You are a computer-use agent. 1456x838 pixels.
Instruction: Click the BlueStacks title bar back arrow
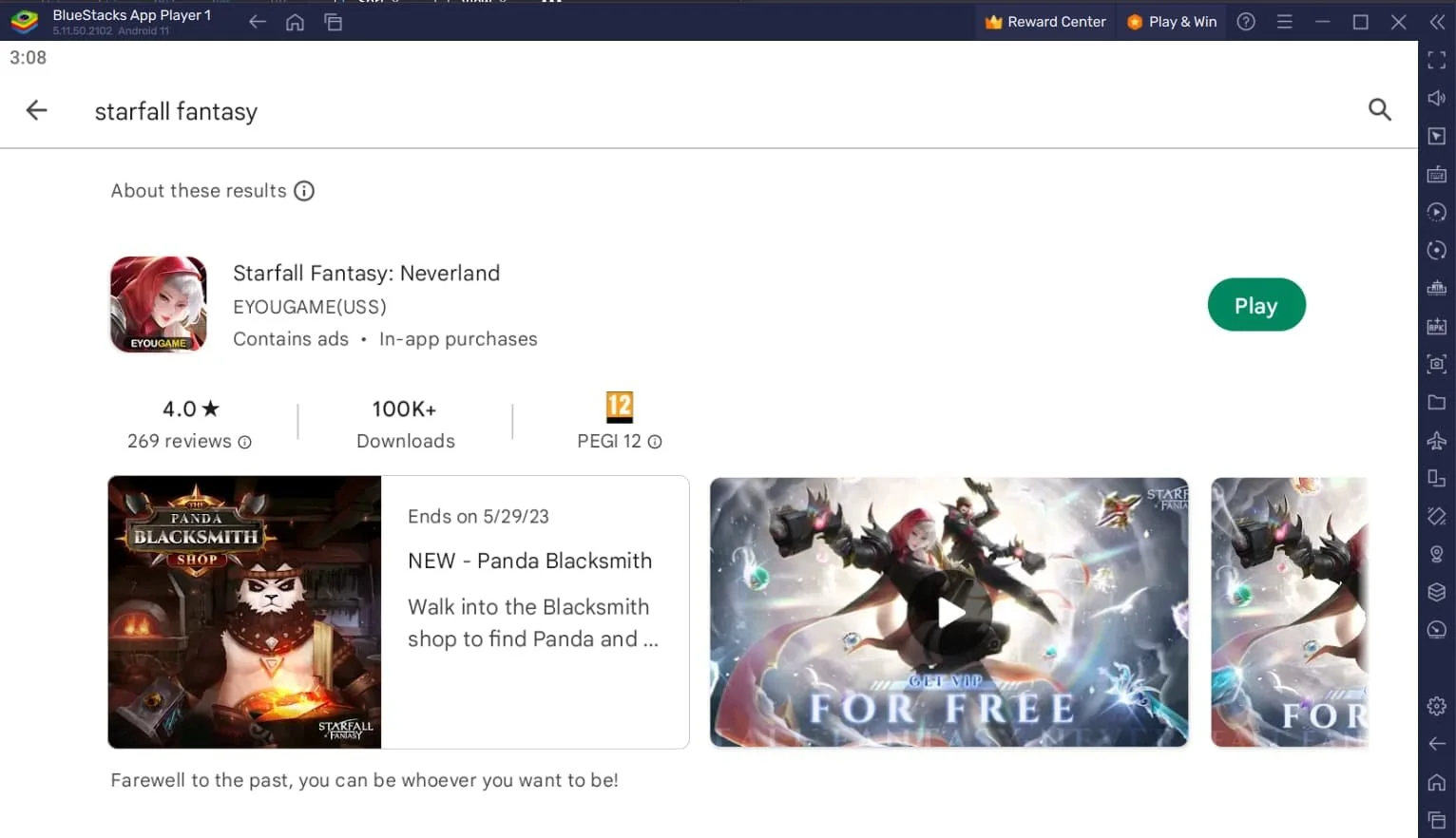pos(257,22)
